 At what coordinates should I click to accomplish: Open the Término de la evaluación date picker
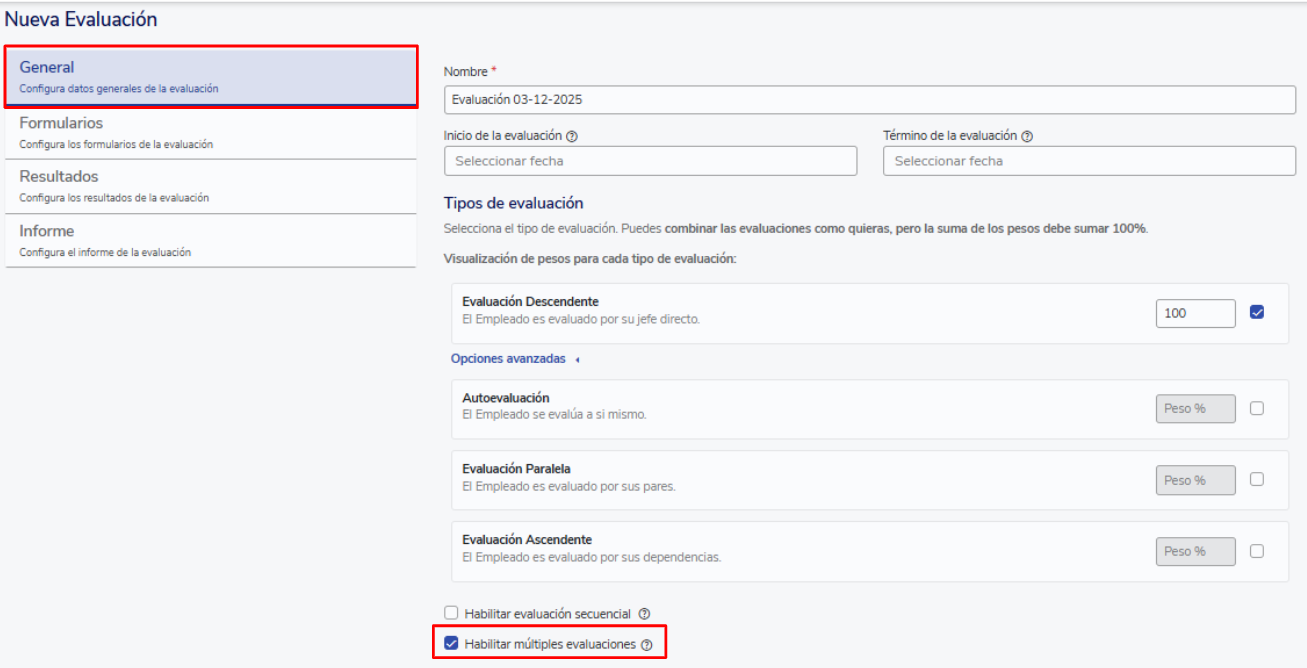point(1089,161)
